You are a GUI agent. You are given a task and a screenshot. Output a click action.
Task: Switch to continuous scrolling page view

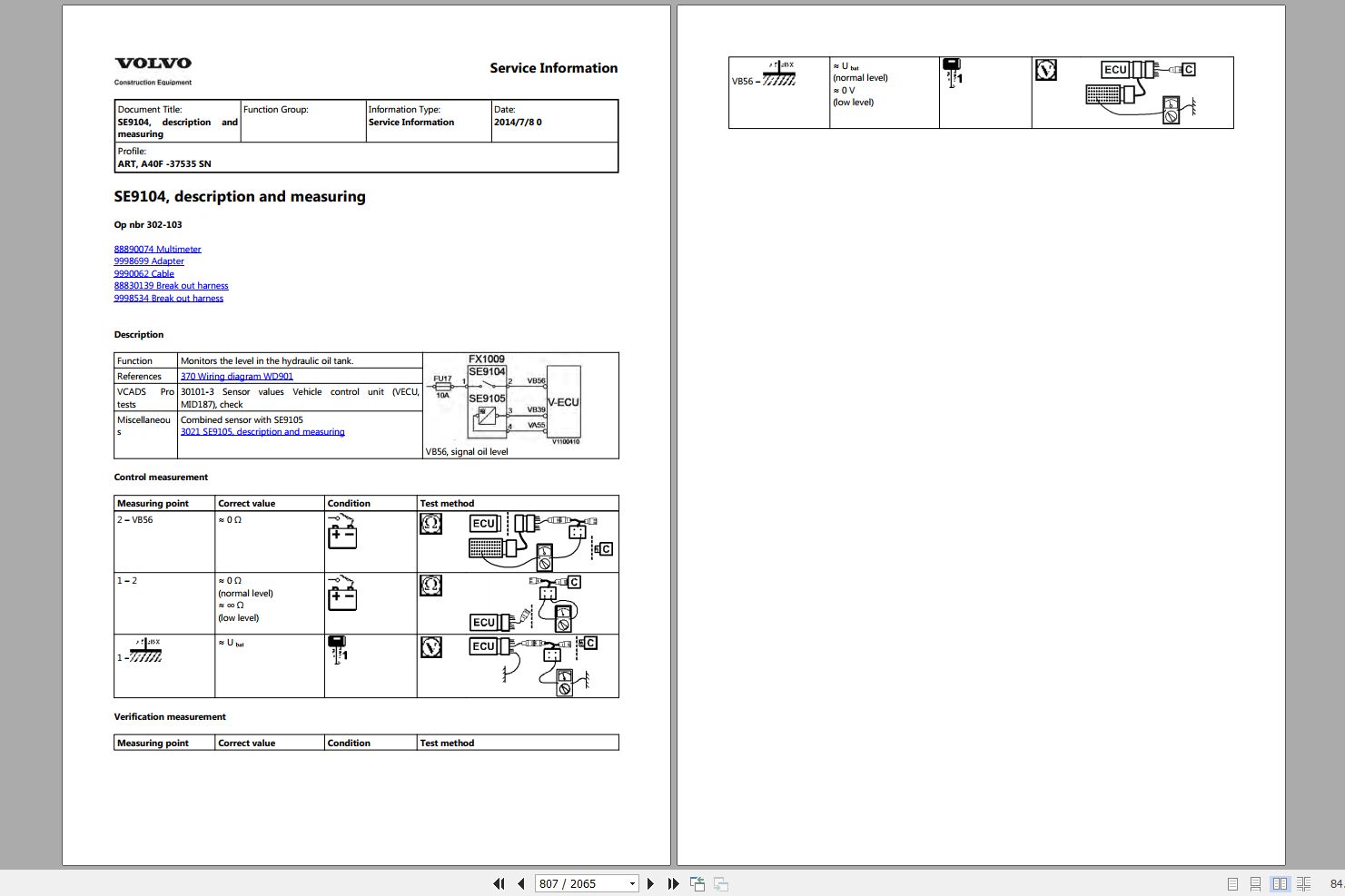click(x=1255, y=883)
